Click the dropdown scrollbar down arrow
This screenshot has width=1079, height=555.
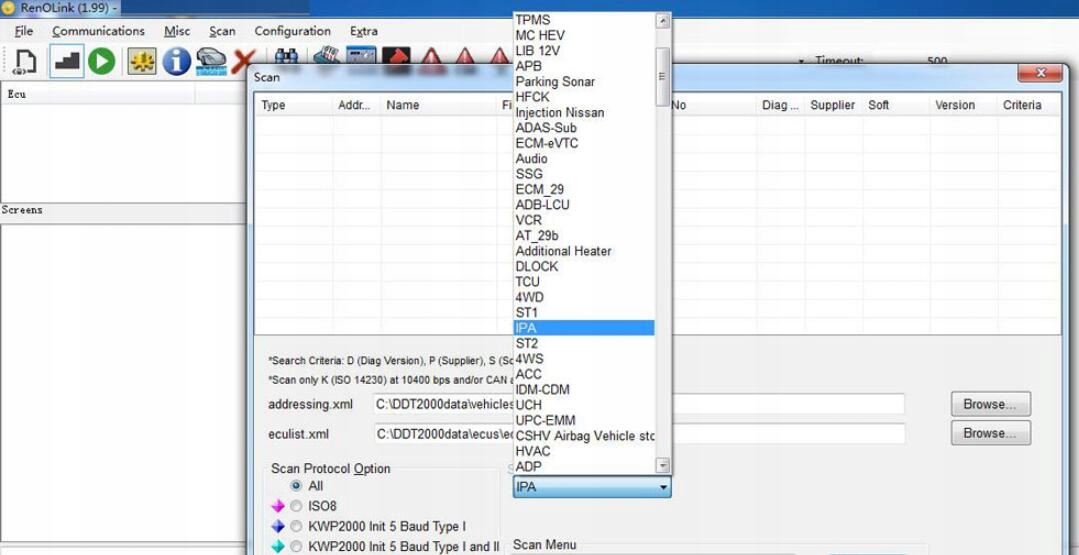coord(662,466)
